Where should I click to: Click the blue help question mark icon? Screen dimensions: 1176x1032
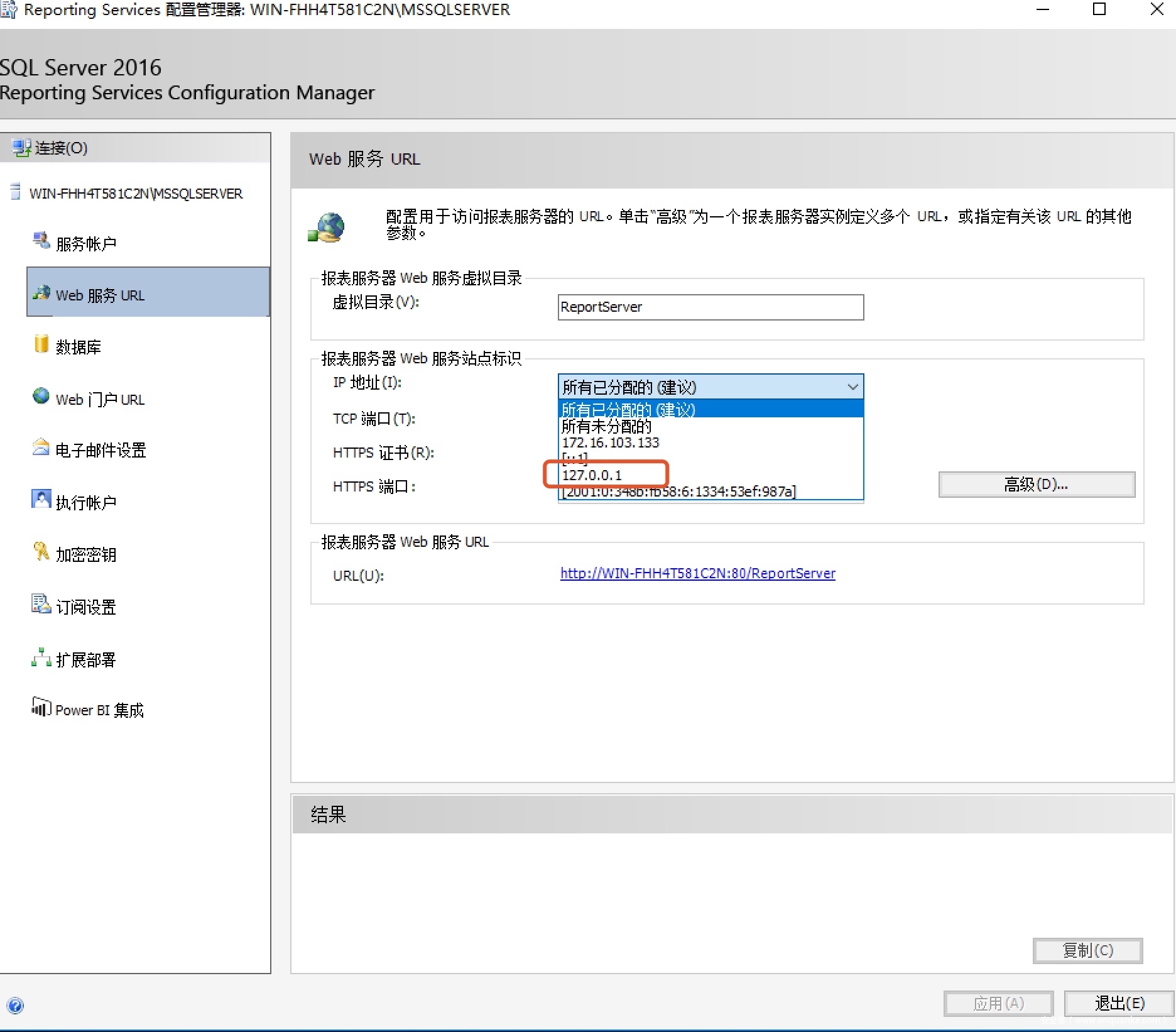coord(15,1006)
